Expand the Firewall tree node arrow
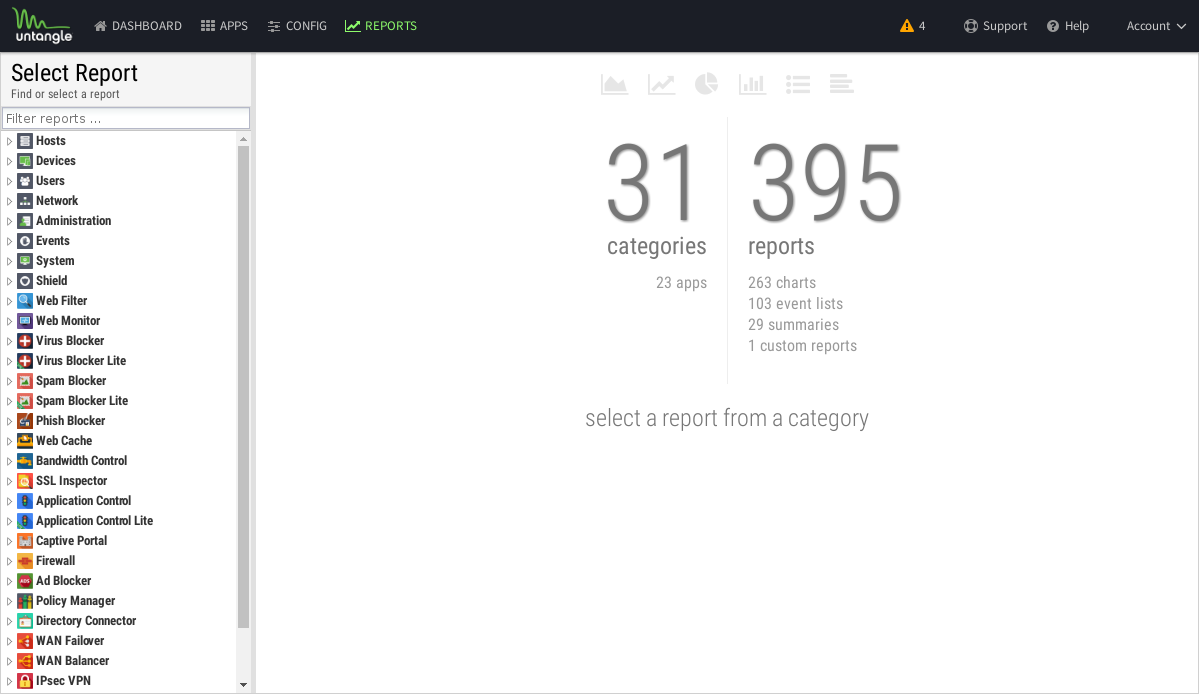1199x694 pixels. pyautogui.click(x=9, y=560)
